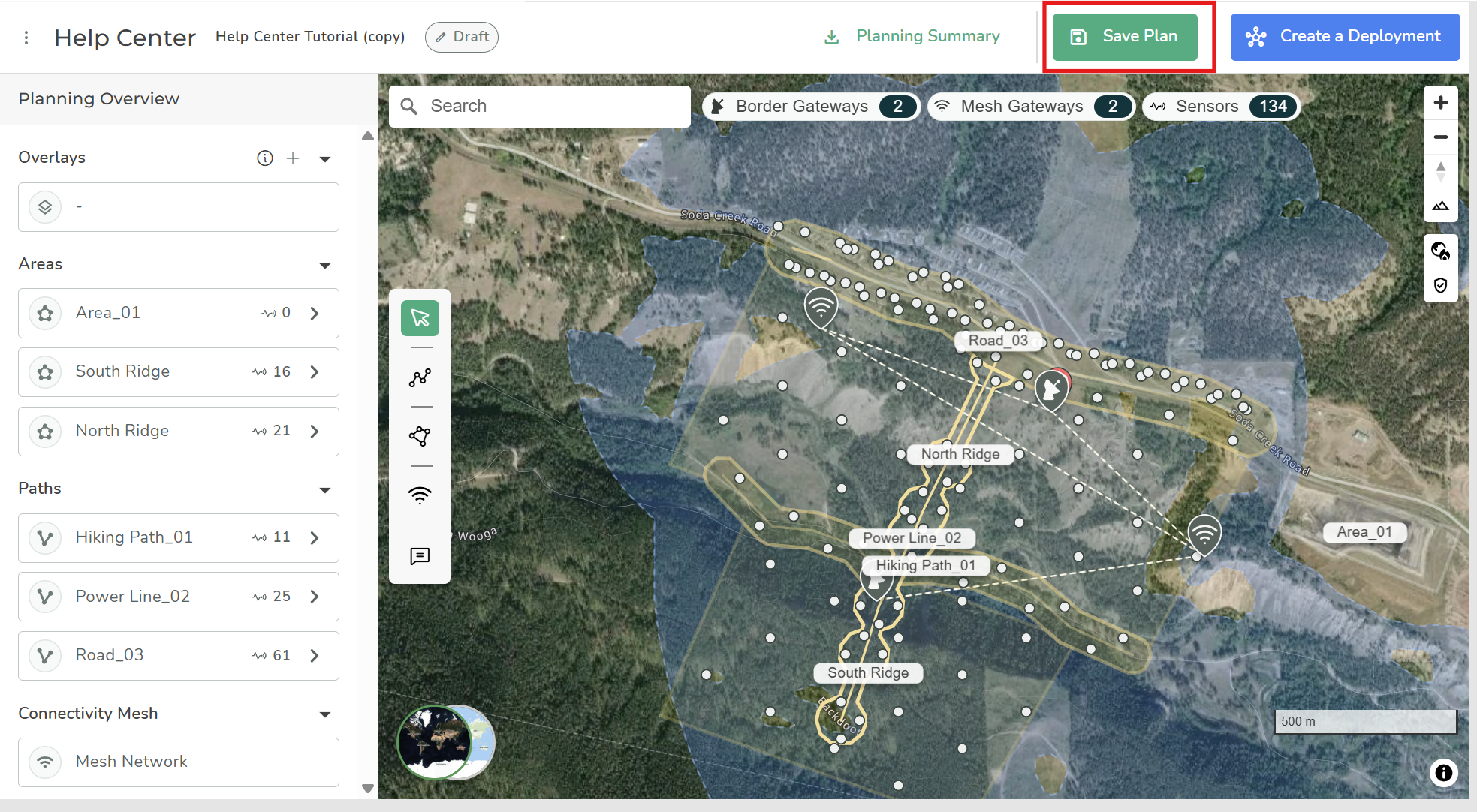The image size is (1477, 812).
Task: Open the wildfire globe layer icon
Action: [1440, 251]
